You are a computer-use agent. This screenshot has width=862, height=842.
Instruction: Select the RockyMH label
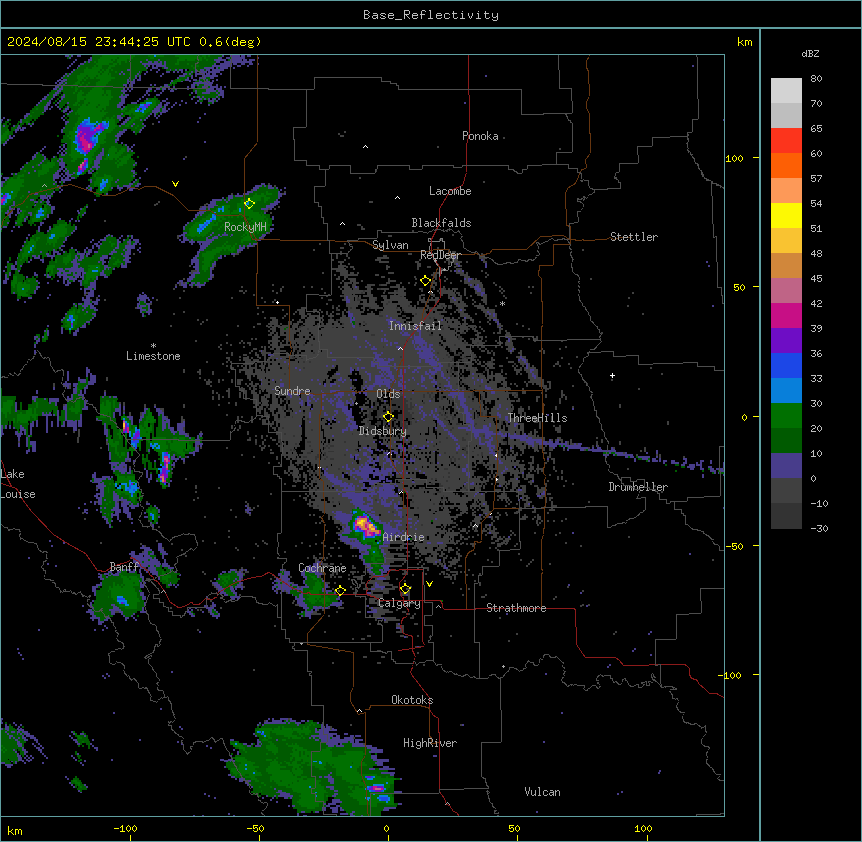[245, 227]
